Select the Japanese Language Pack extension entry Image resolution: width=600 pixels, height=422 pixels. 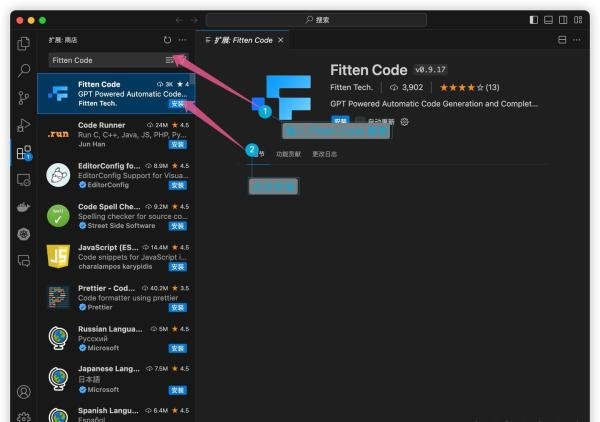[116, 379]
